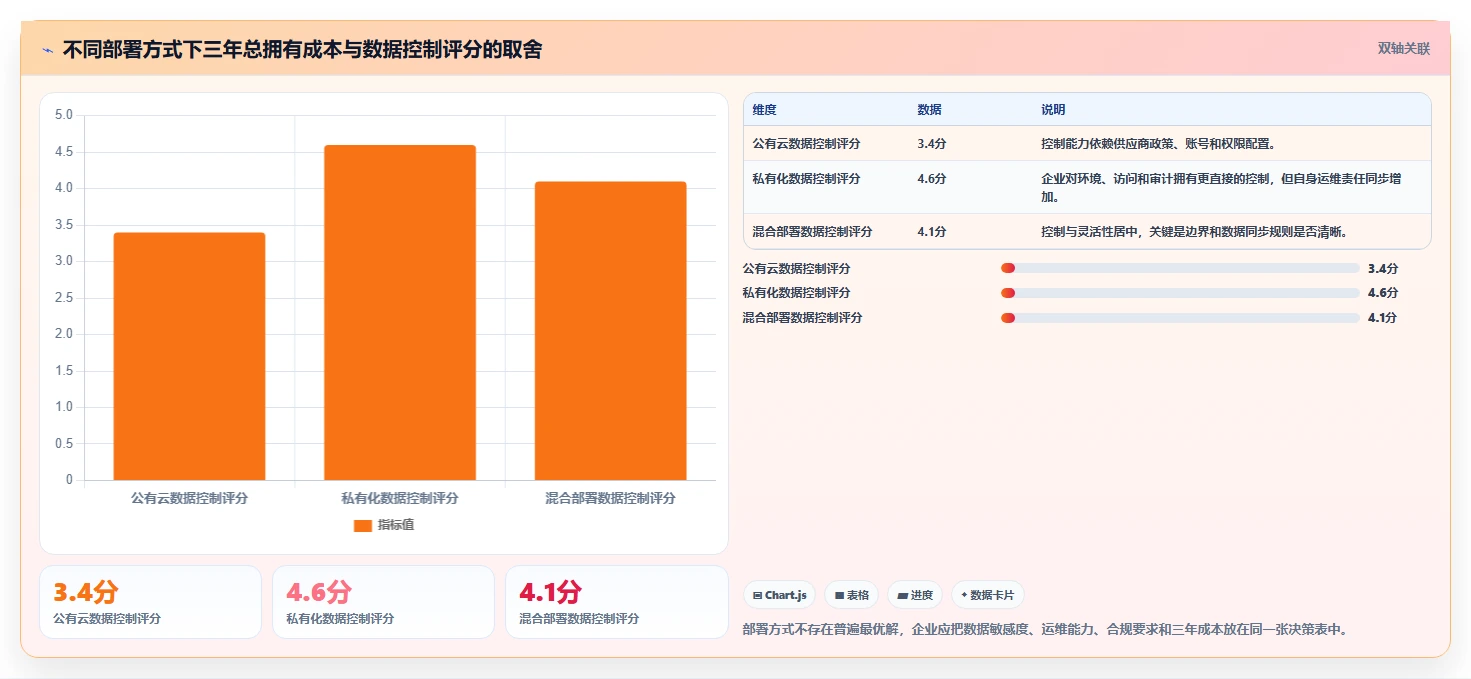
Task: Click the 私有化数据控制评分 progress bar
Action: [1180, 292]
